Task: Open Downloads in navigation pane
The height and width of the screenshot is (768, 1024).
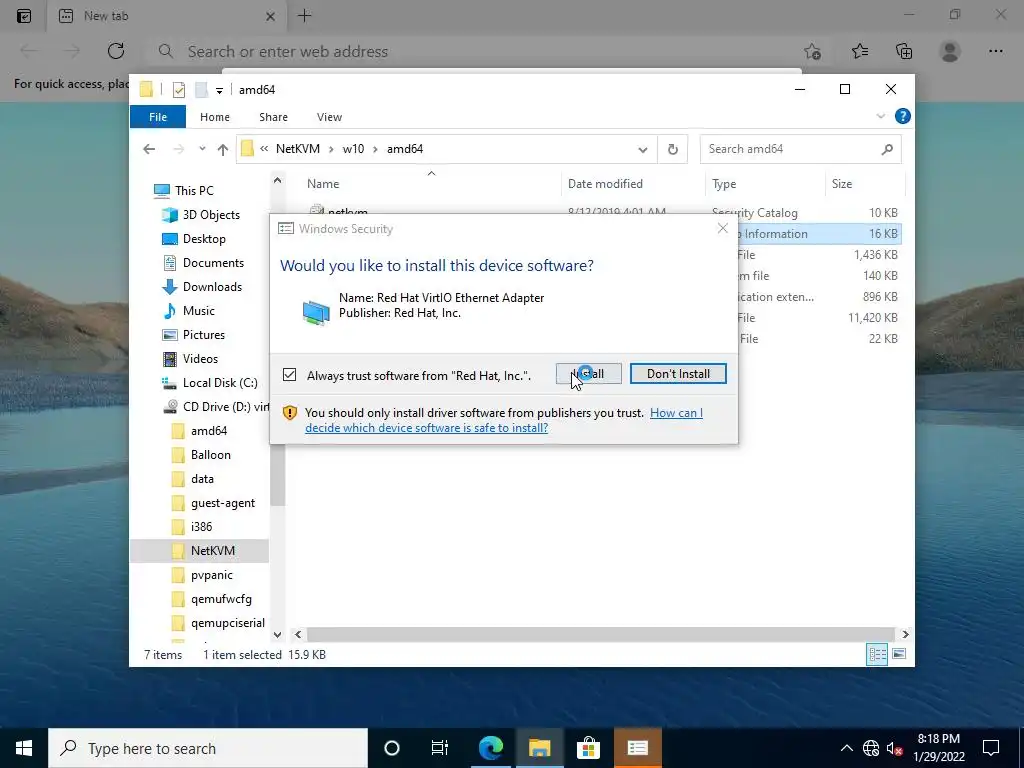Action: (212, 287)
